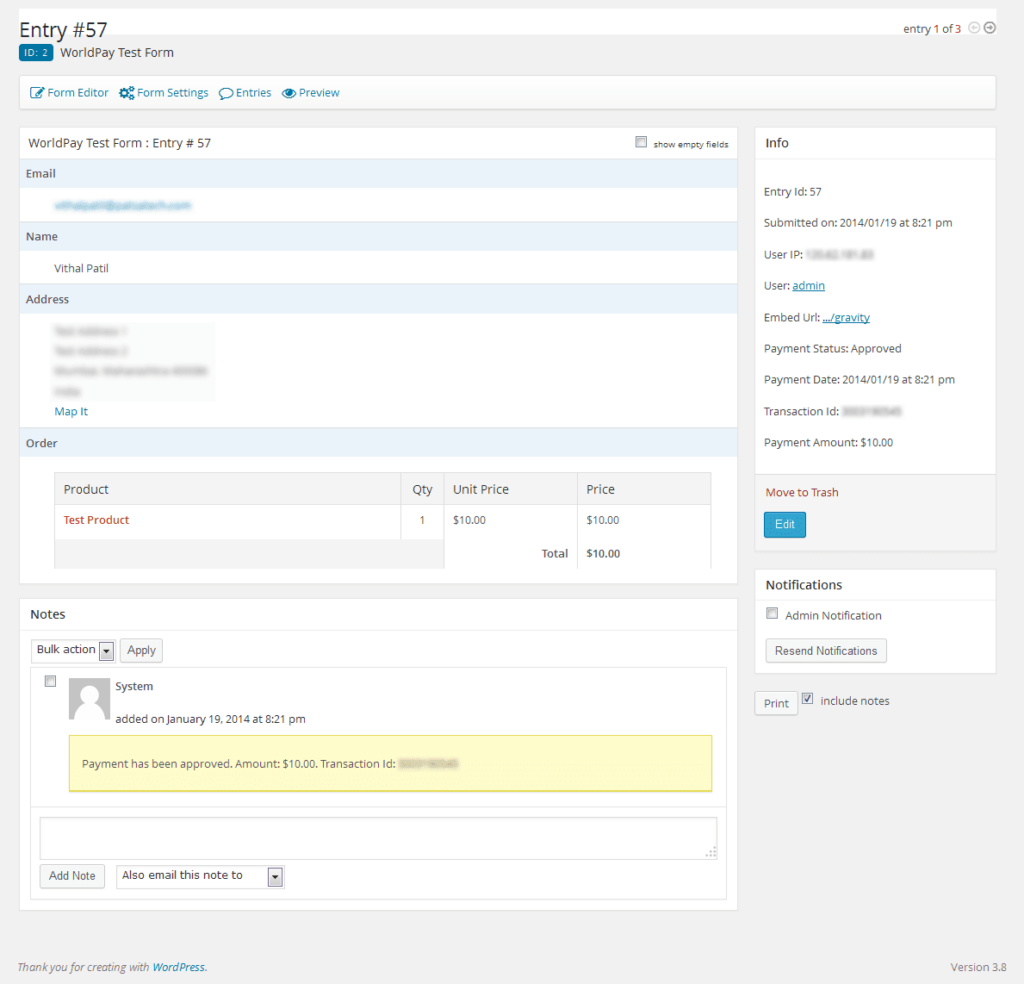The height and width of the screenshot is (984, 1024).
Task: Check the Admin Notification checkbox
Action: [770, 613]
